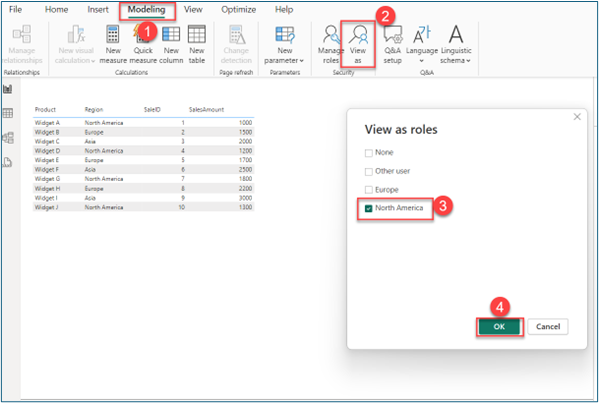Image resolution: width=599 pixels, height=403 pixels.
Task: Check the Other user checkbox
Action: tap(369, 172)
